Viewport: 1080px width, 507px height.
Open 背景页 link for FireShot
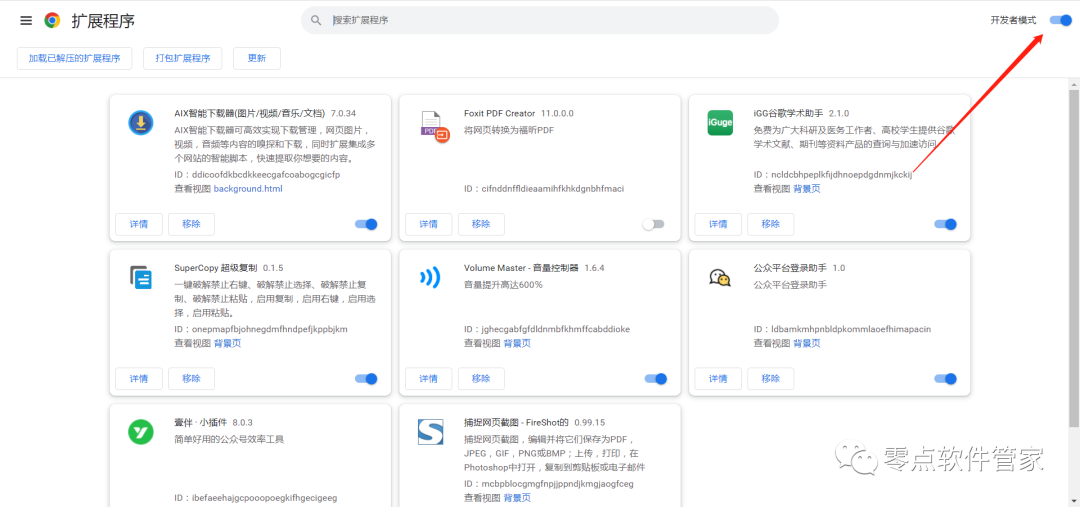click(517, 497)
